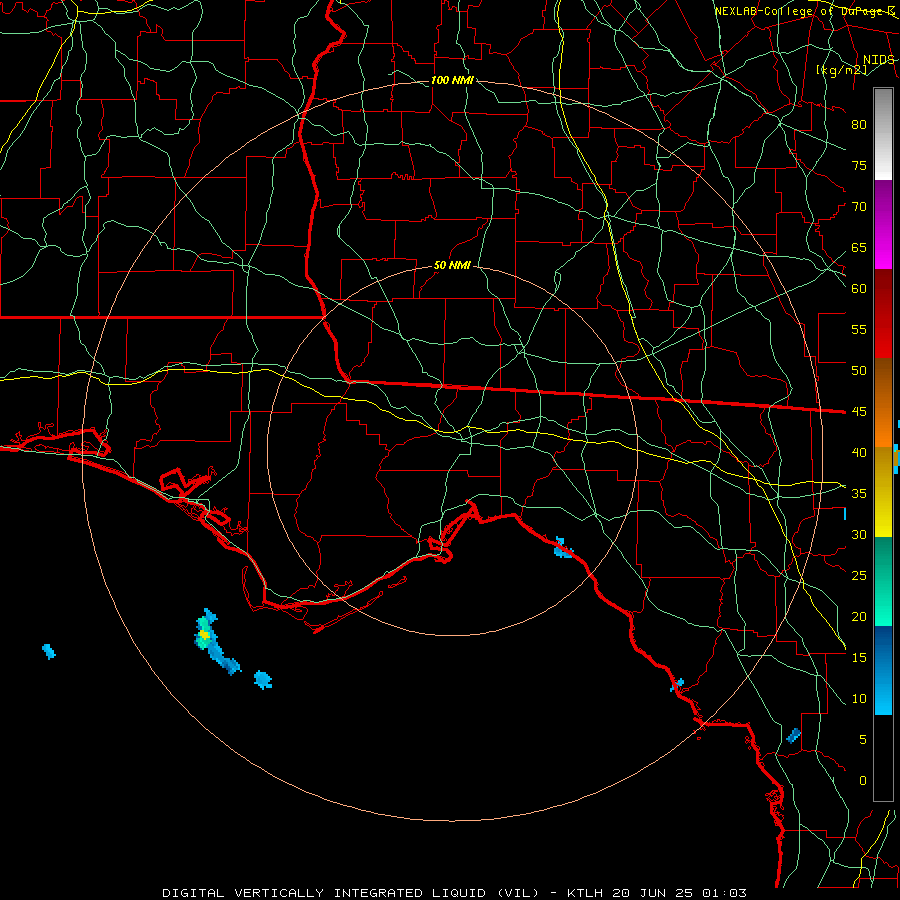Viewport: 900px width, 900px height.
Task: Click the "DIGITAL VERTICALLY INTEGRATED LIQUID (VIL)" caption
Action: click(351, 893)
